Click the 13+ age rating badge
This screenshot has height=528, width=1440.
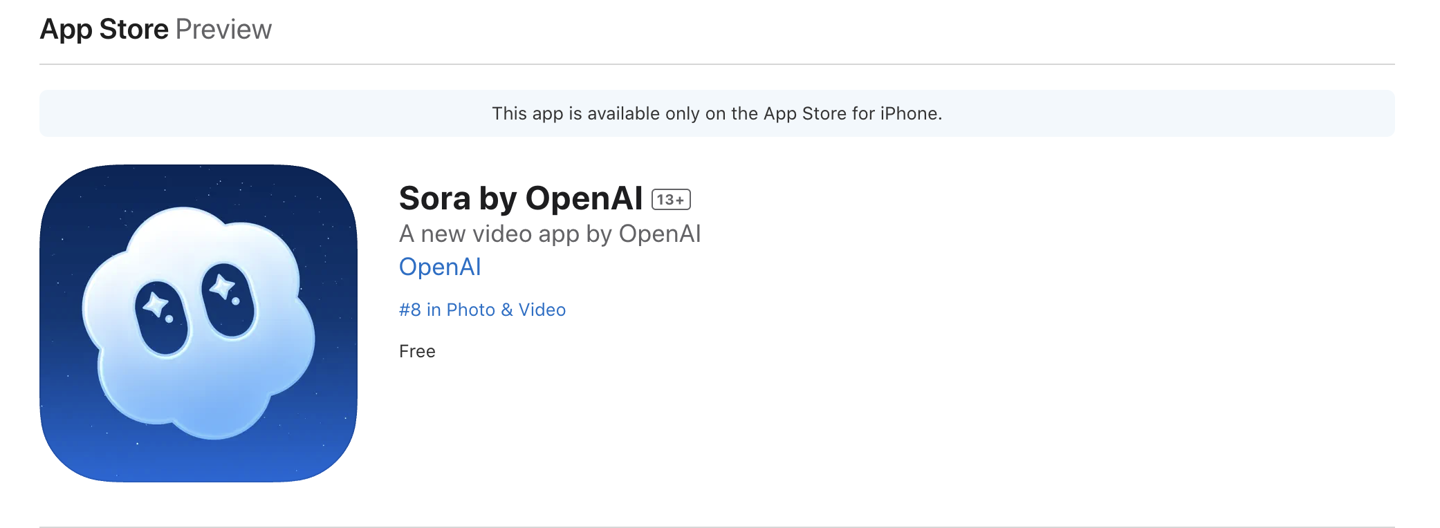pyautogui.click(x=671, y=200)
